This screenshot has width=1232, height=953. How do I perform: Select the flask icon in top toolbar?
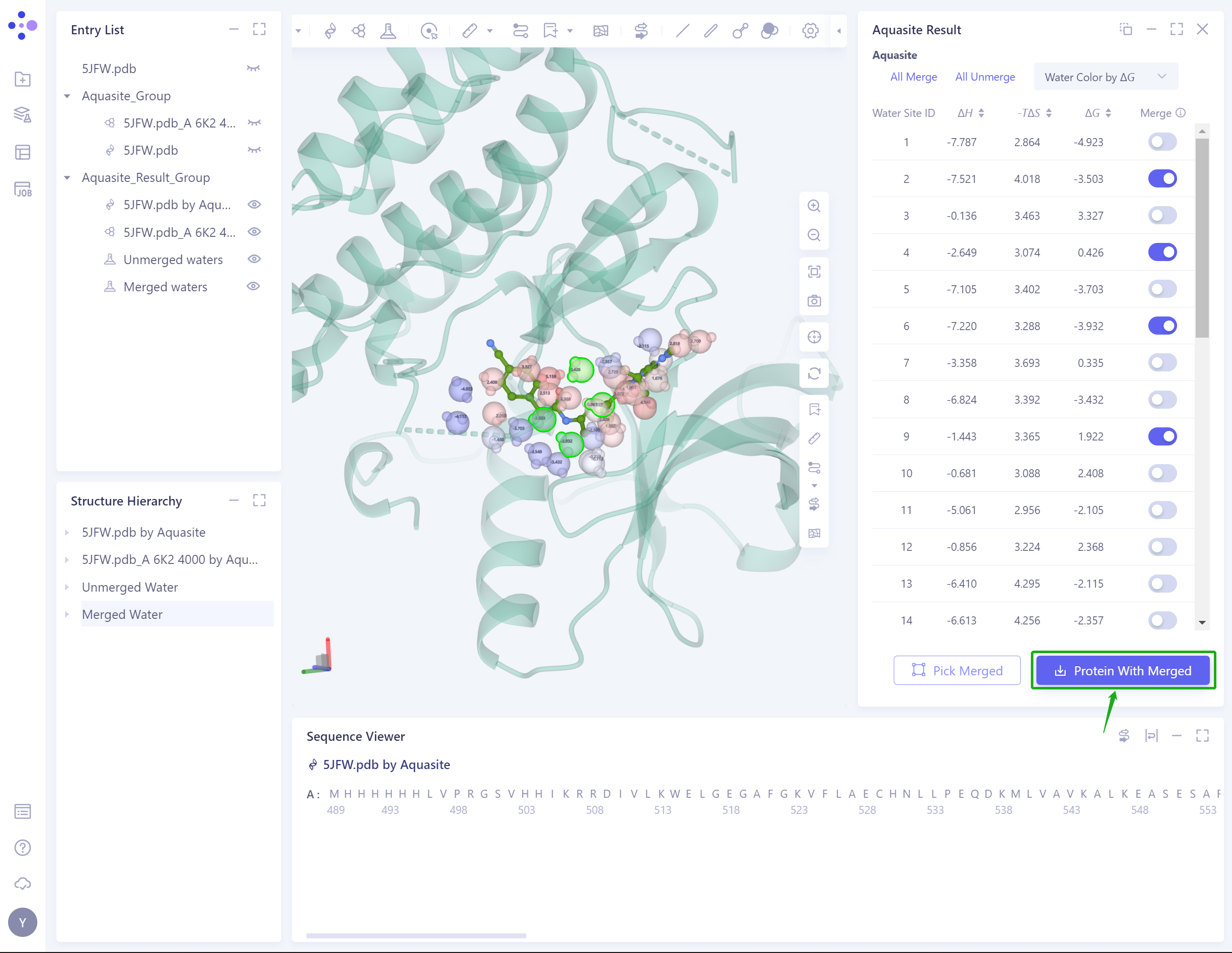[x=388, y=30]
